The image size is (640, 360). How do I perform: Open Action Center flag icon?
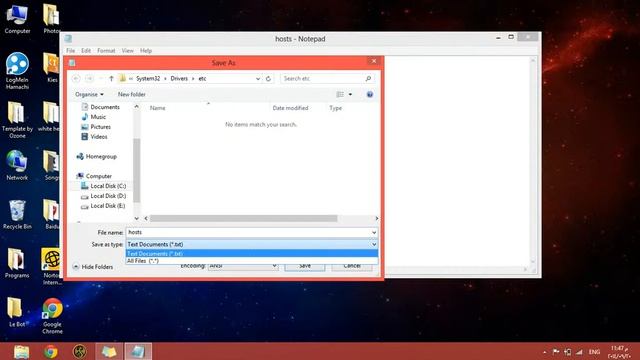(556, 352)
